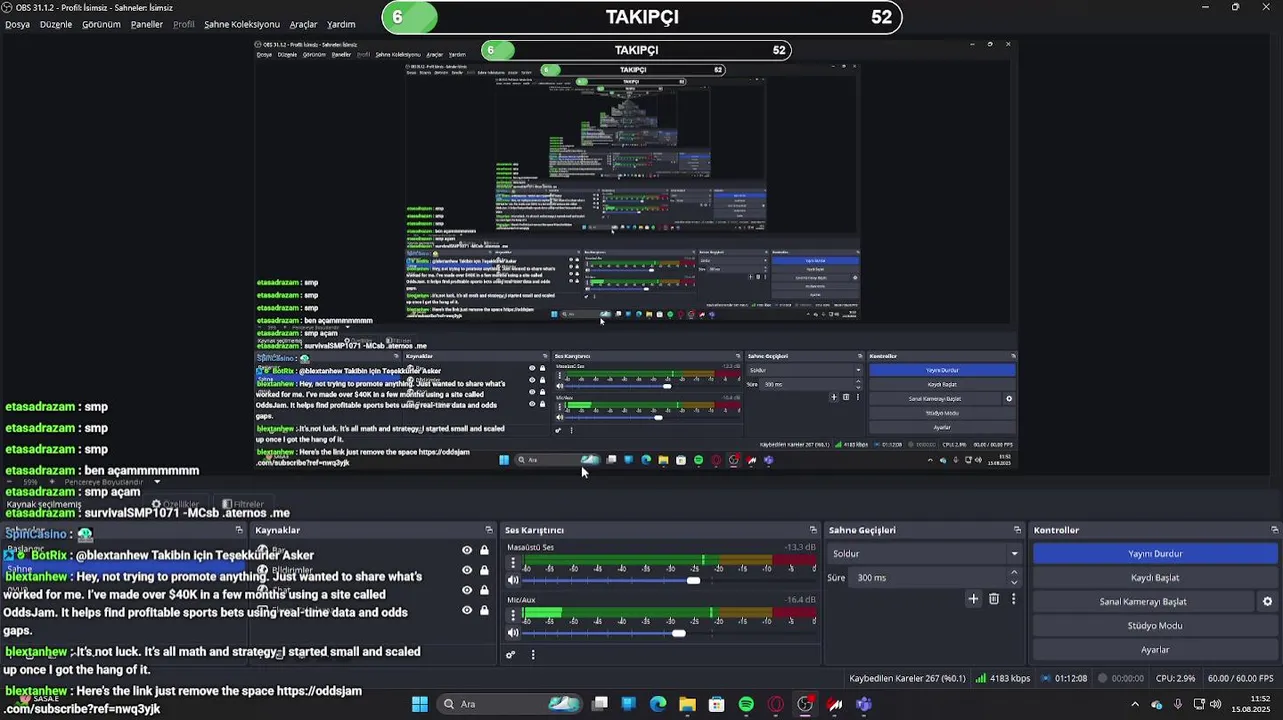This screenshot has width=1283, height=720.
Task: Hide the last source in Kaynaklar
Action: [466, 610]
